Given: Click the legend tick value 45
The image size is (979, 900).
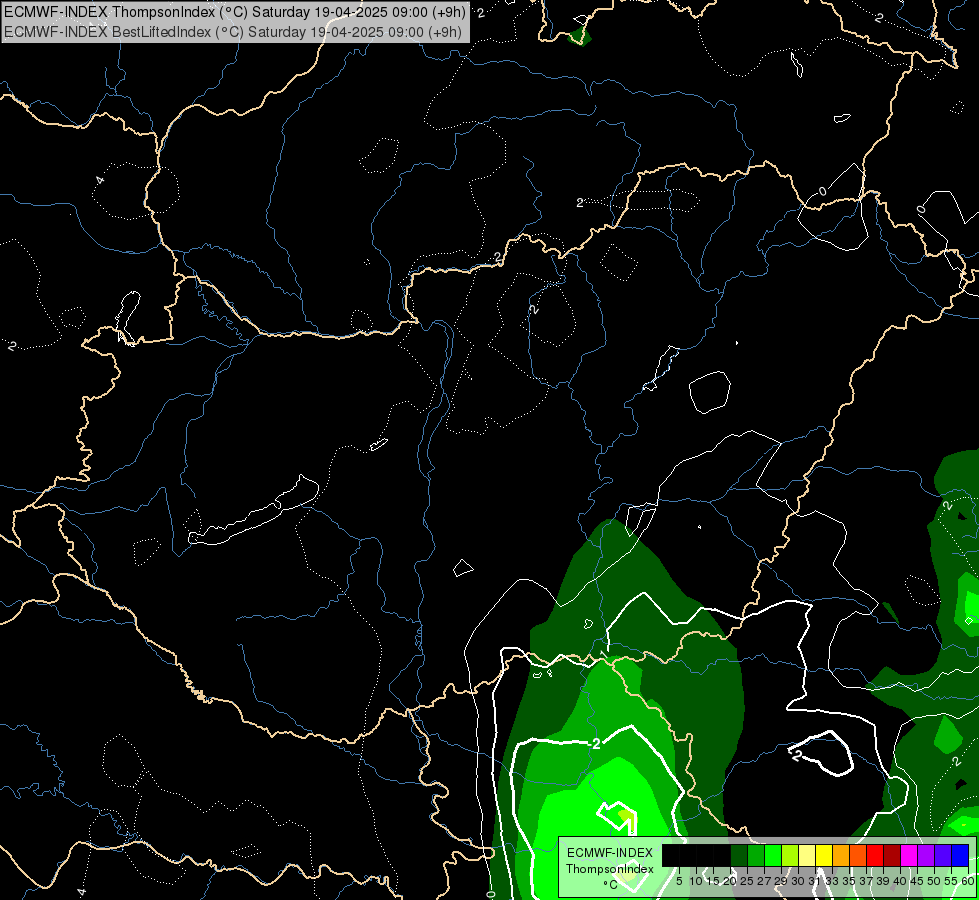Looking at the screenshot, I should pyautogui.click(x=917, y=881).
